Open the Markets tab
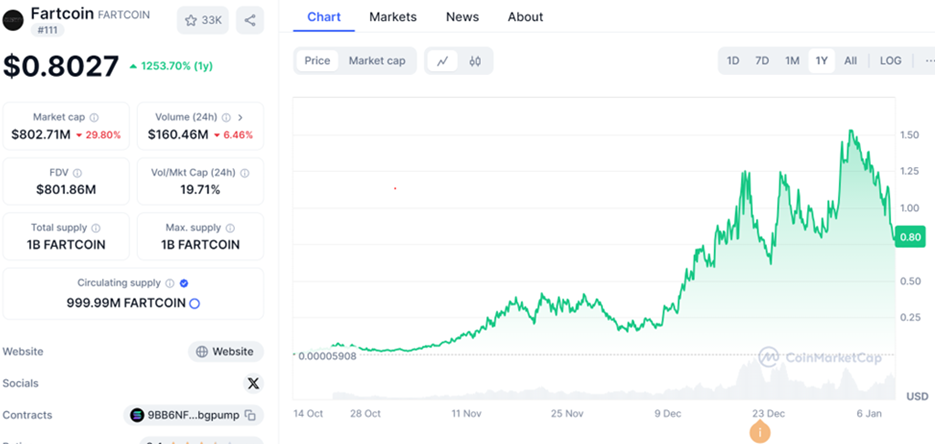Image resolution: width=940 pixels, height=444 pixels. coord(393,17)
